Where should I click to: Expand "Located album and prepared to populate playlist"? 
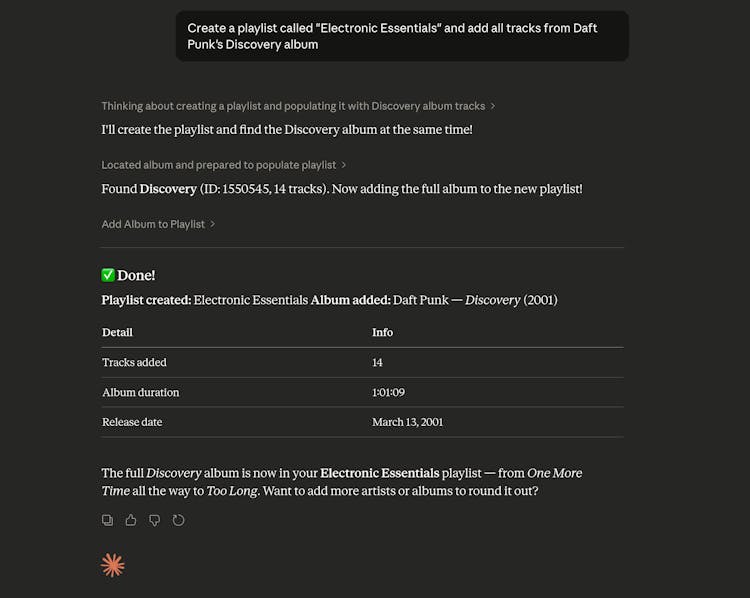225,165
